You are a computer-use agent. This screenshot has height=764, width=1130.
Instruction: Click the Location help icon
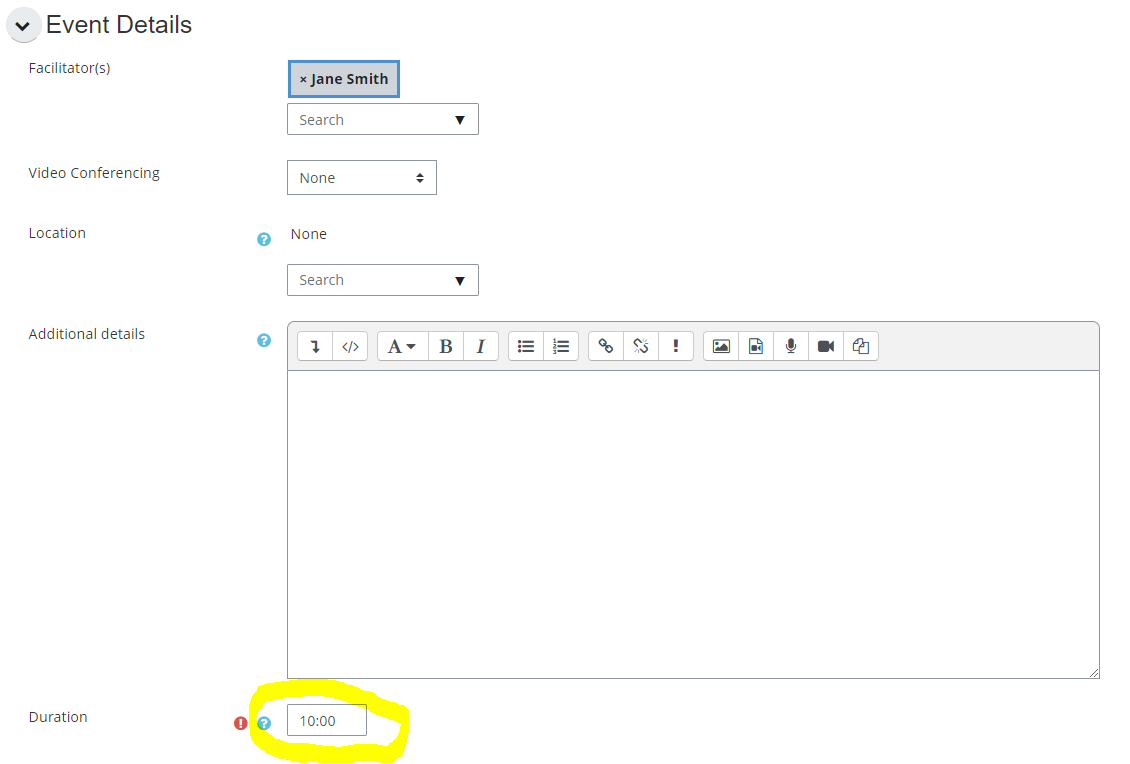[x=264, y=239]
